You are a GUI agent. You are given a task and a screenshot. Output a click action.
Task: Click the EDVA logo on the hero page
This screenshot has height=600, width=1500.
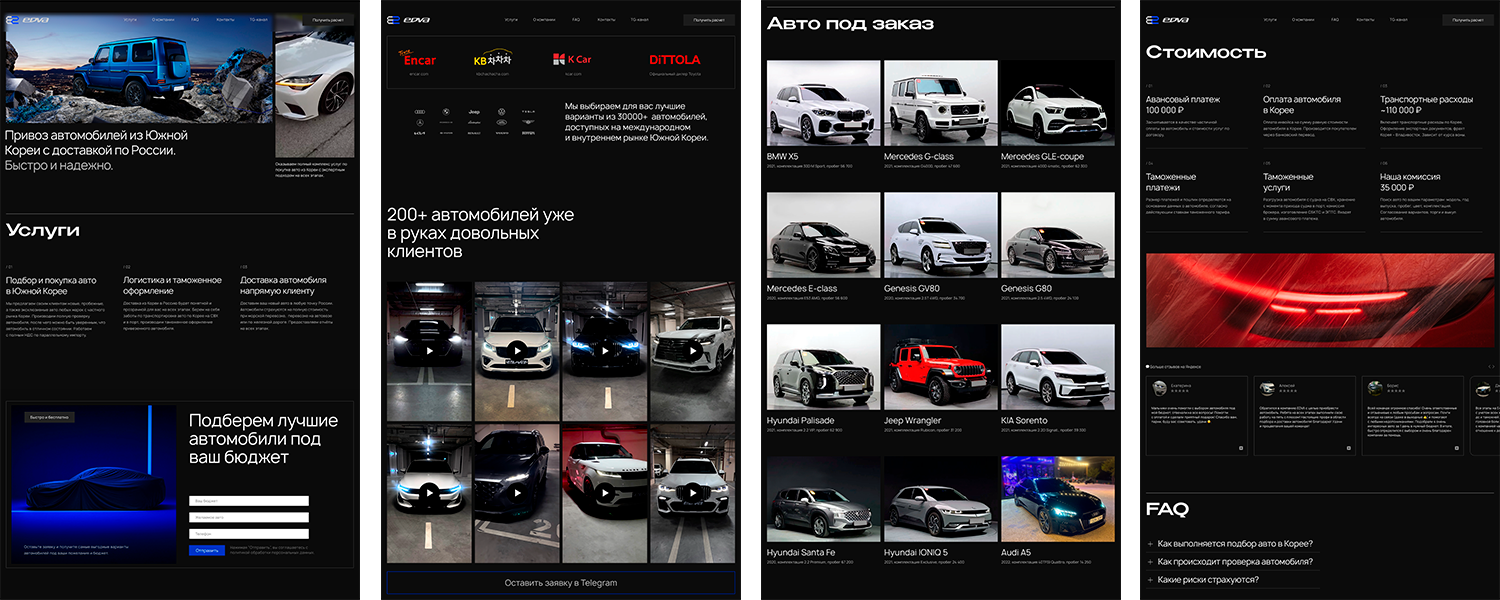click(x=27, y=19)
